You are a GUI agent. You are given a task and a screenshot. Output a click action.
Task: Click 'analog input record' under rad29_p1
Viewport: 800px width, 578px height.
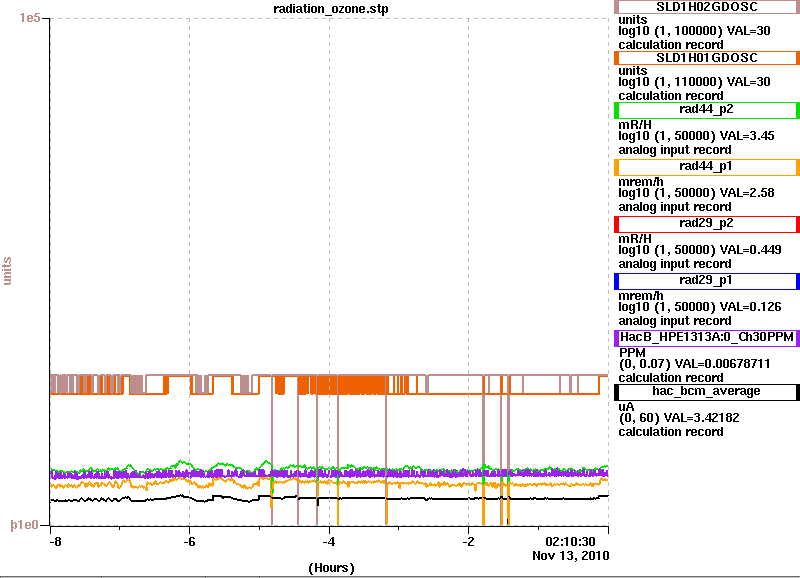click(675, 321)
